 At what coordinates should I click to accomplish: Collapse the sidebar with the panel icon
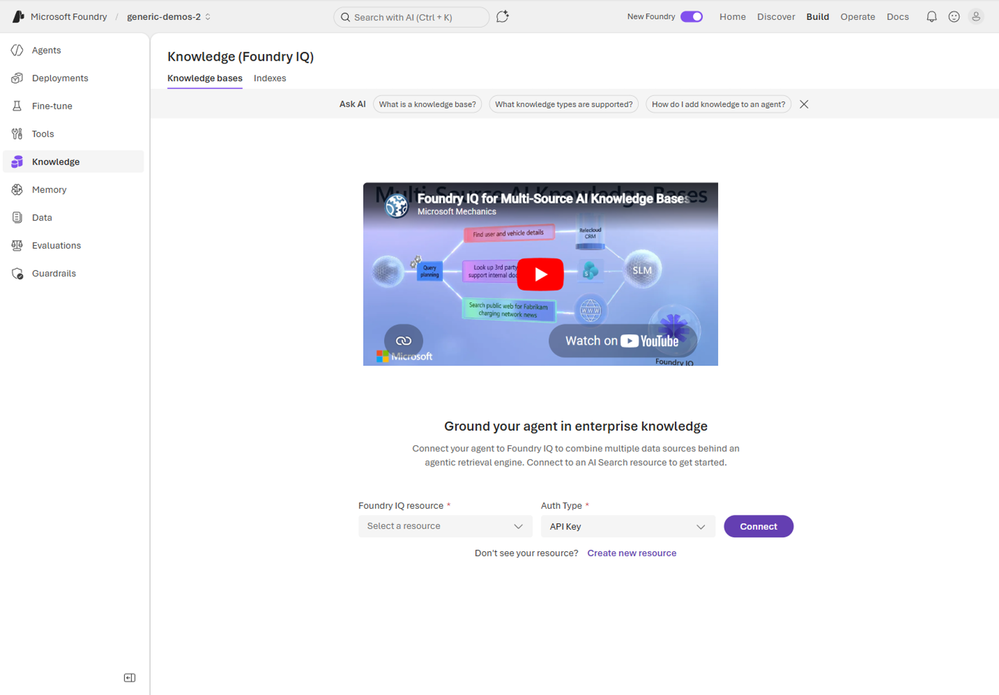(129, 678)
